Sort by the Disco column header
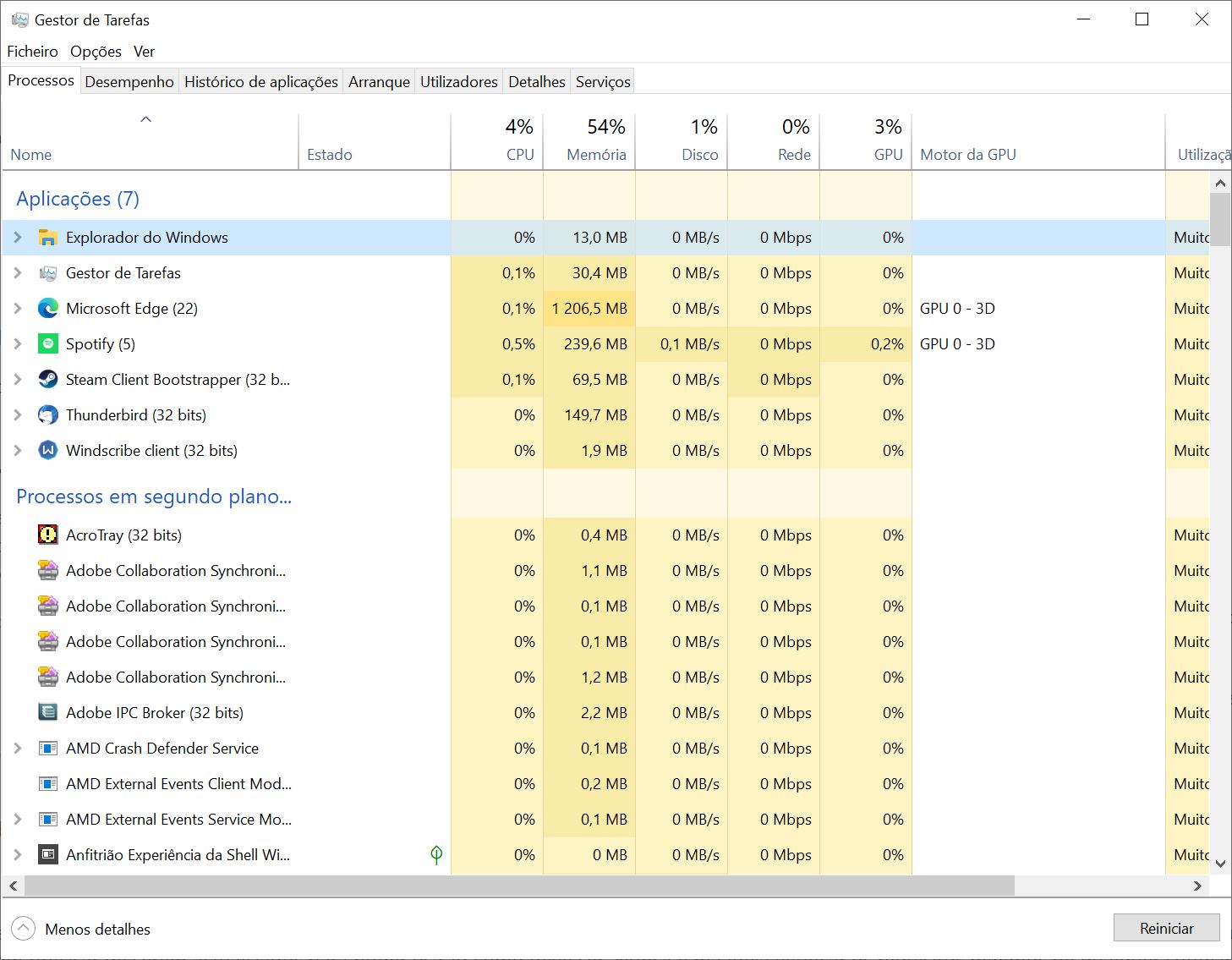1232x960 pixels. [682, 142]
